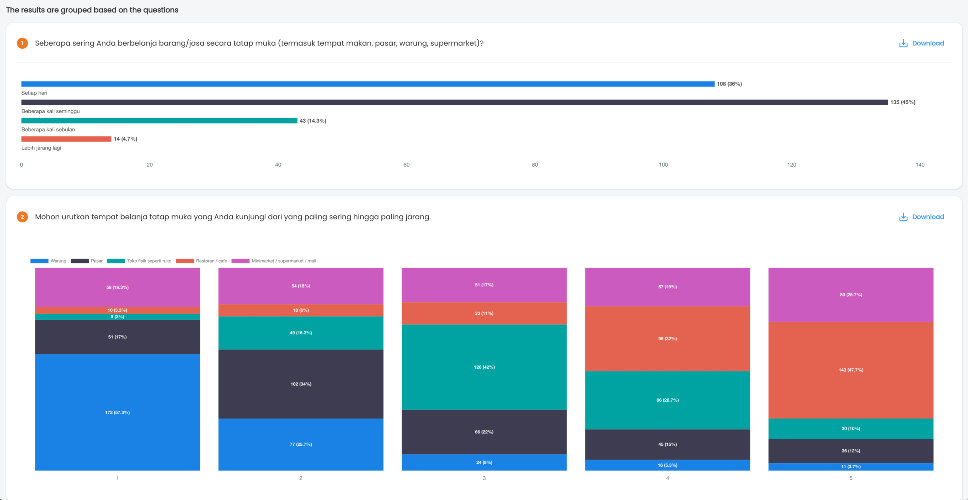Select rank 5 thin blue '11 (3.7%)' segment
The image size is (968, 500).
(851, 467)
